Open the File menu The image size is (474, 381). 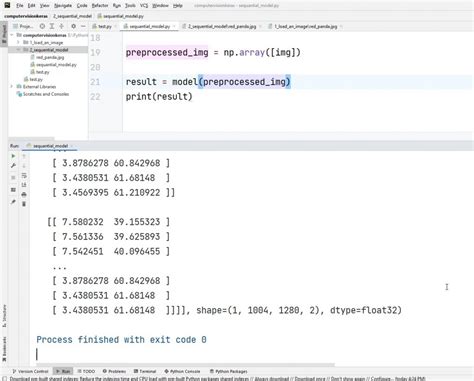(x=20, y=6)
